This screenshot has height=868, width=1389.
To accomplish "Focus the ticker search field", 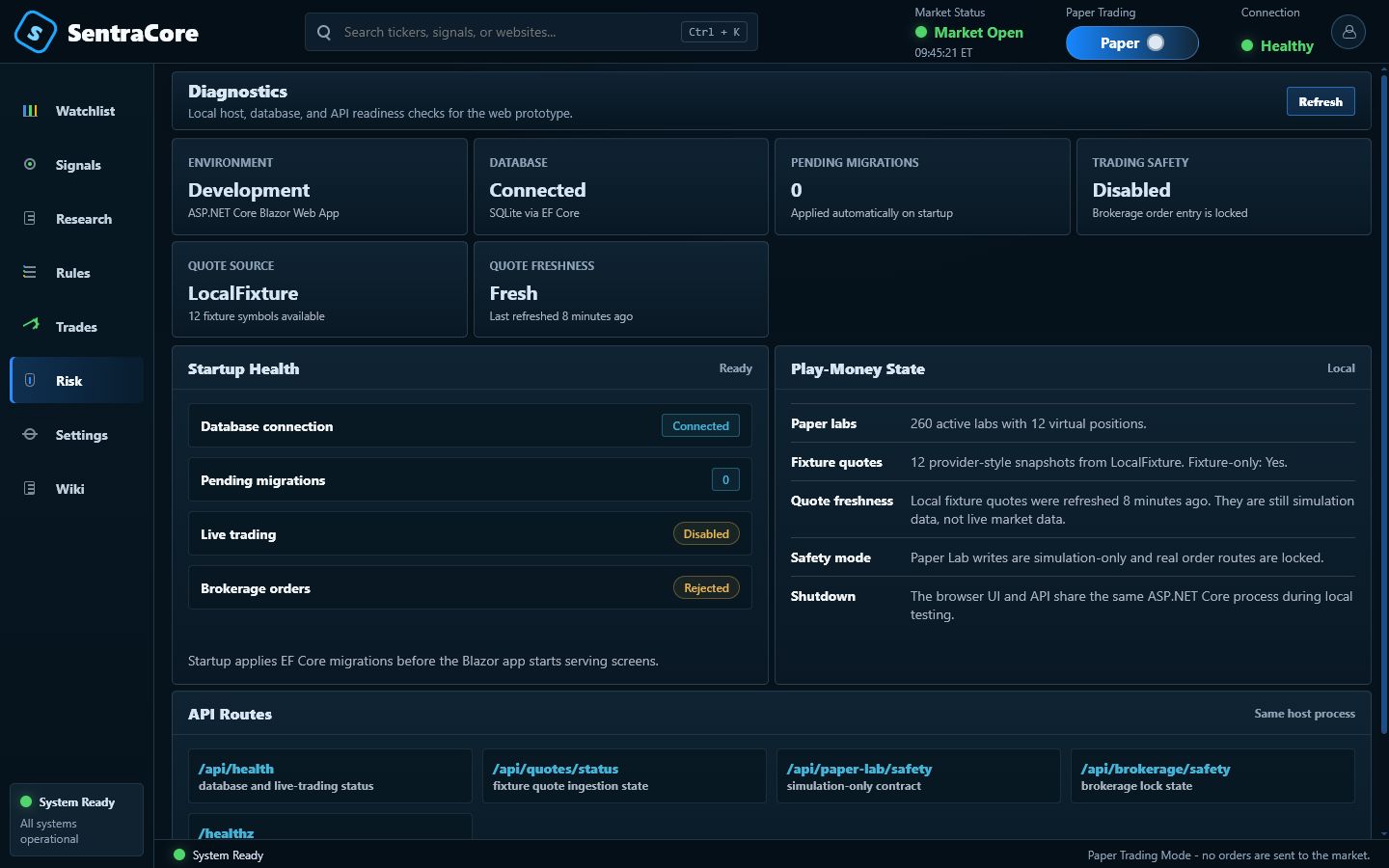I will [x=531, y=32].
